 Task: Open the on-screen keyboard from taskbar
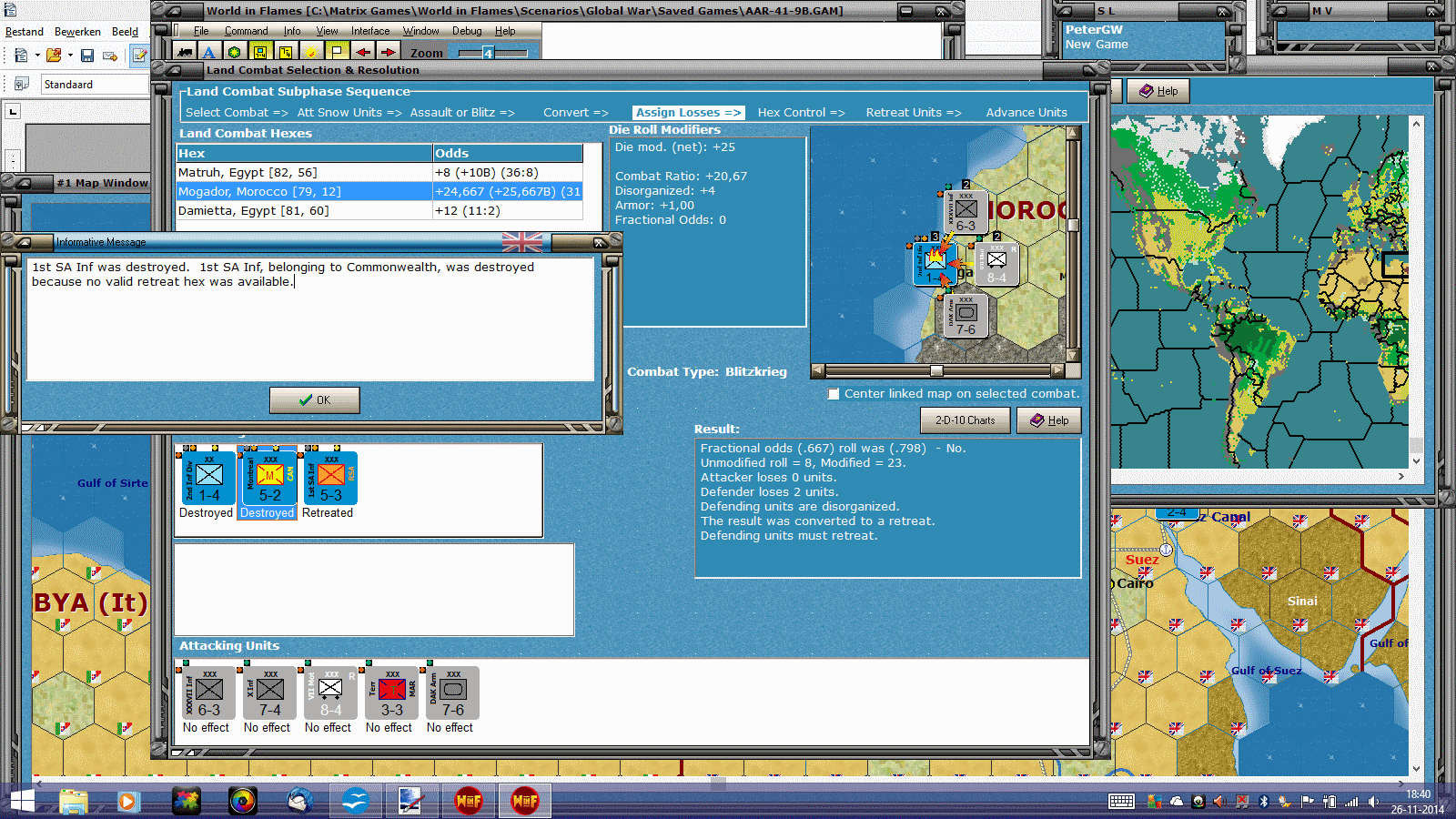1121,802
